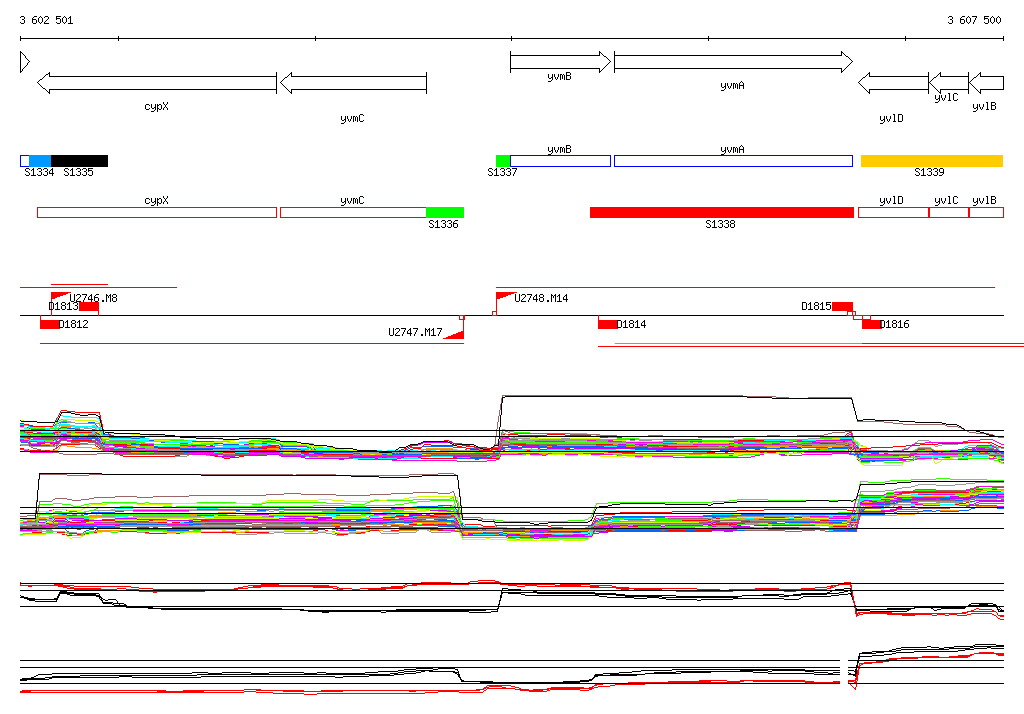Click the blue-outlined yvmB box
Screen dimensions: 1024x714
[560, 161]
